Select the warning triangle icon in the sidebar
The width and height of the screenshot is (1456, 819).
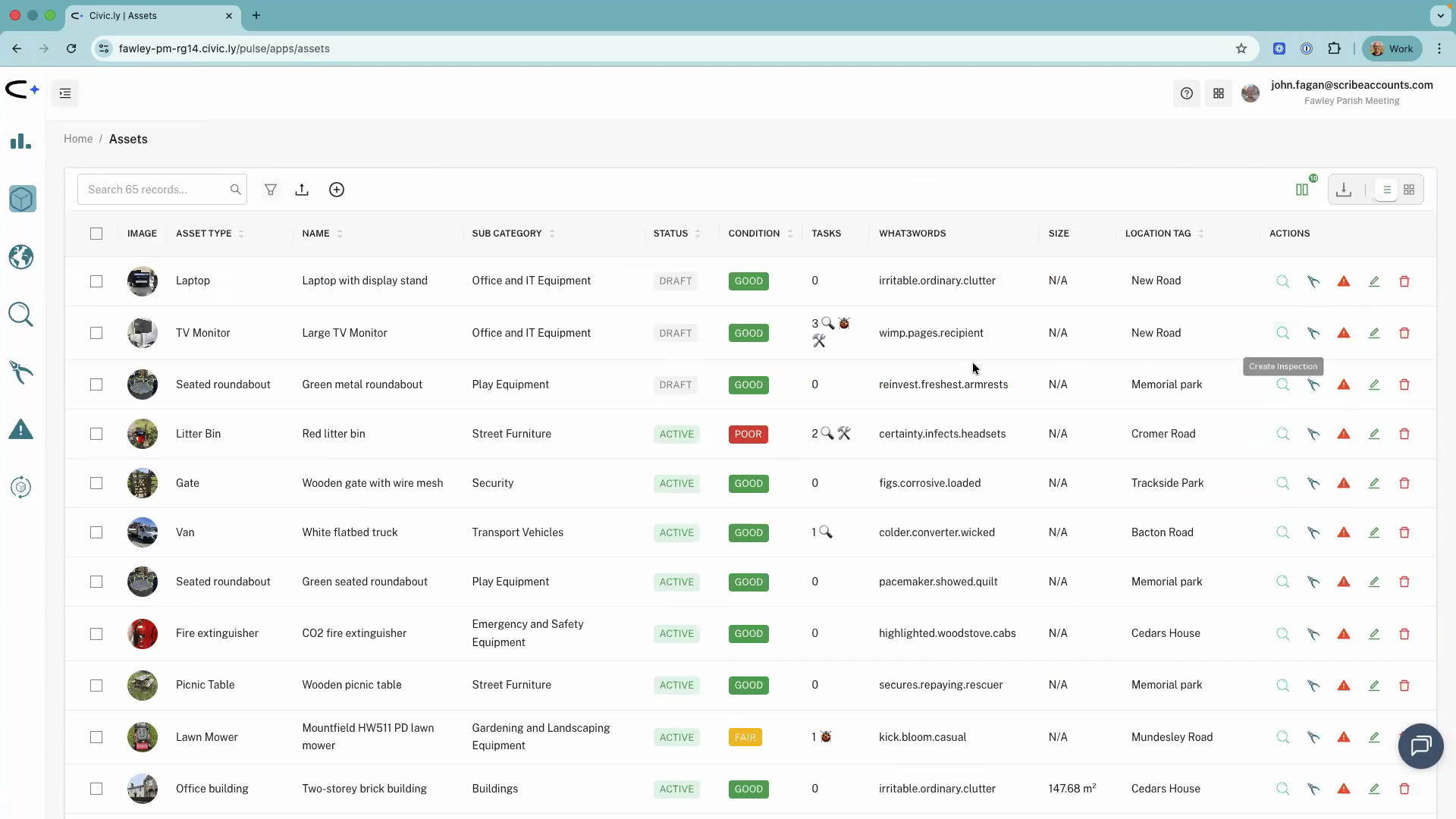[x=20, y=429]
